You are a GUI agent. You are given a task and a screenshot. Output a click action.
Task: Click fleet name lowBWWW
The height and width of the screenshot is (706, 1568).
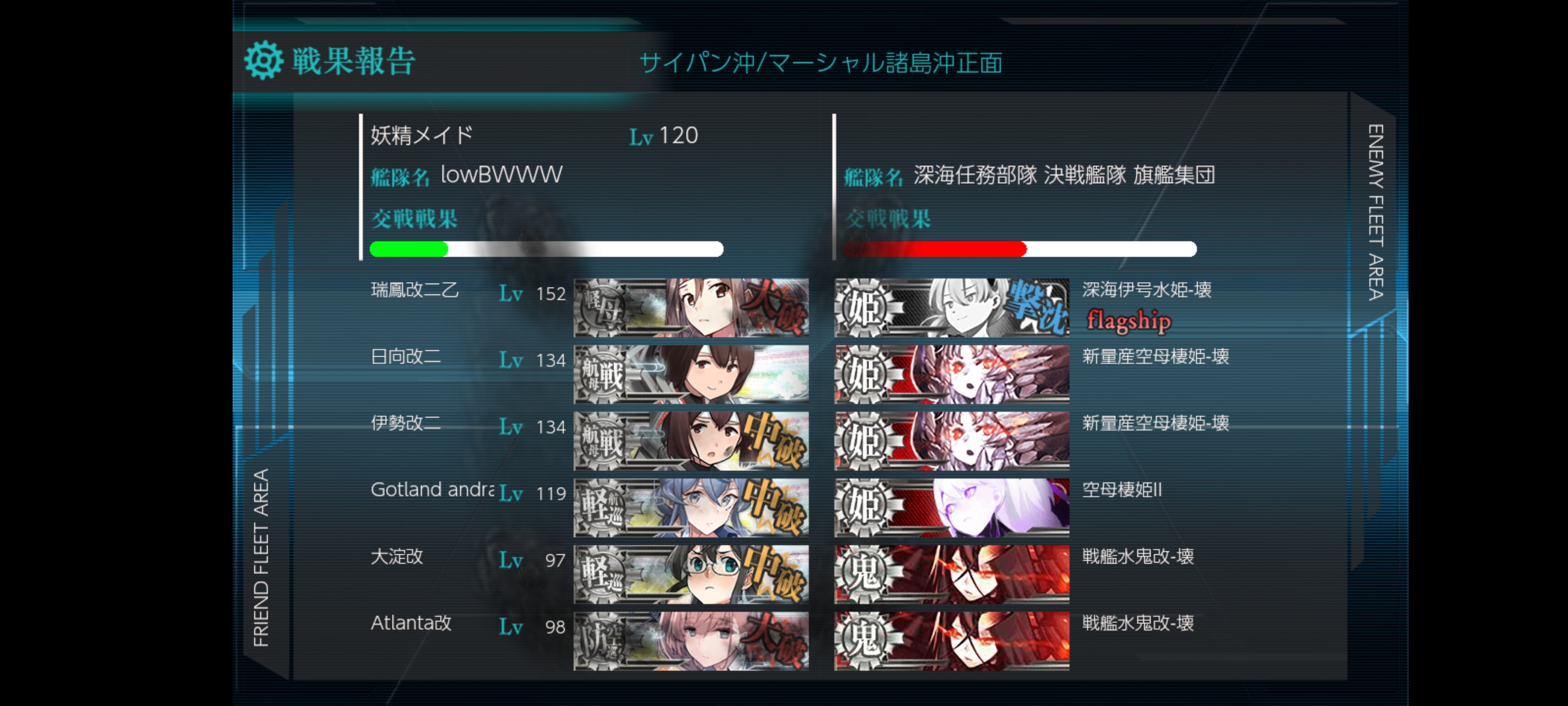(501, 175)
